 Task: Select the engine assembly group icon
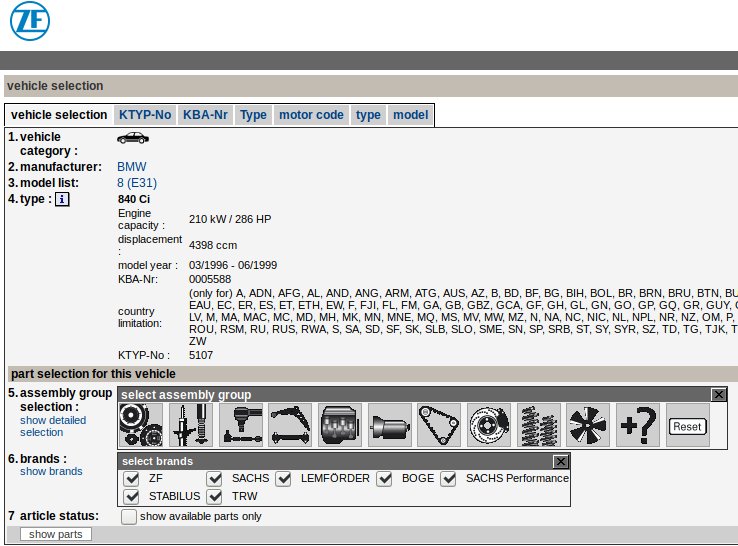coord(340,426)
